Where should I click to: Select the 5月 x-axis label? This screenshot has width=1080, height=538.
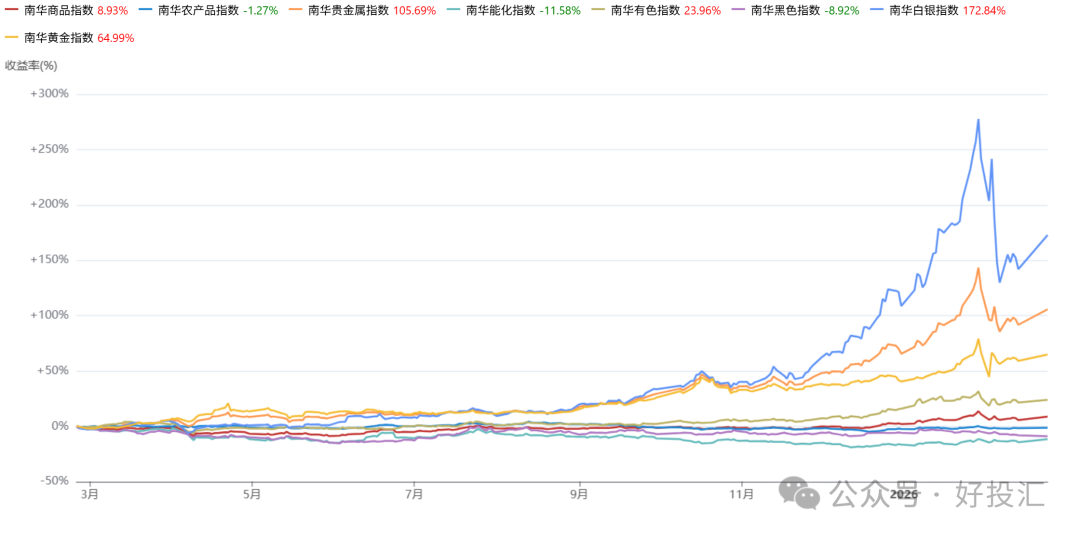[x=252, y=493]
